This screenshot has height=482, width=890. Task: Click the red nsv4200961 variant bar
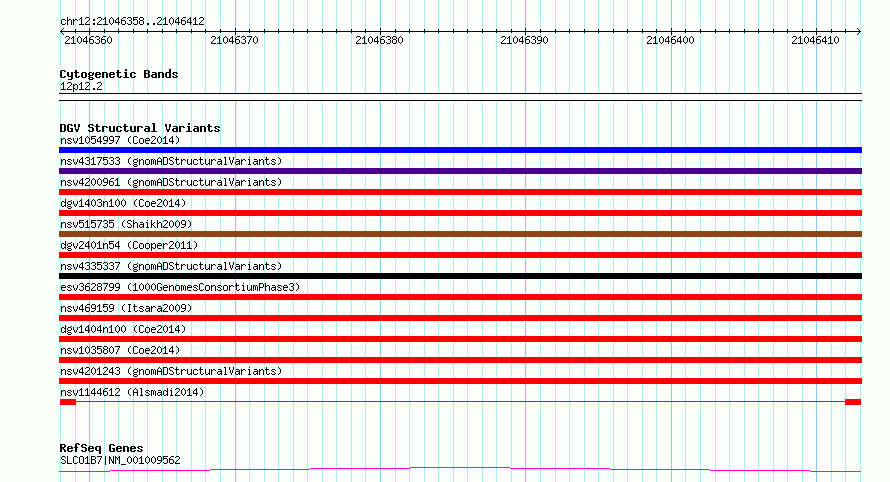(460, 192)
